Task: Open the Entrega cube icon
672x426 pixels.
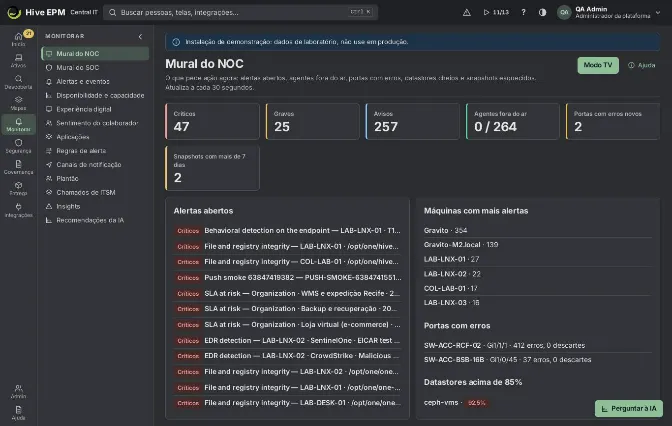Action: (18, 188)
